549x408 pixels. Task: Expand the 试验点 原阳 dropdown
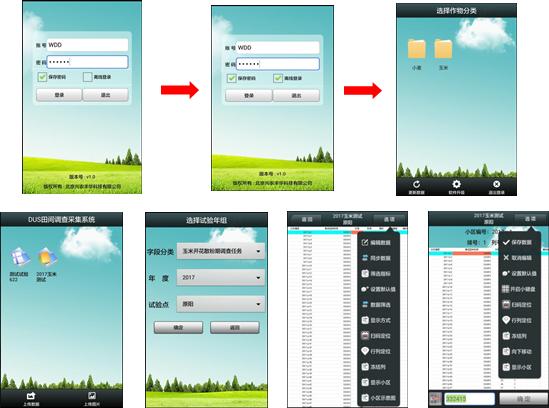[x=221, y=304]
